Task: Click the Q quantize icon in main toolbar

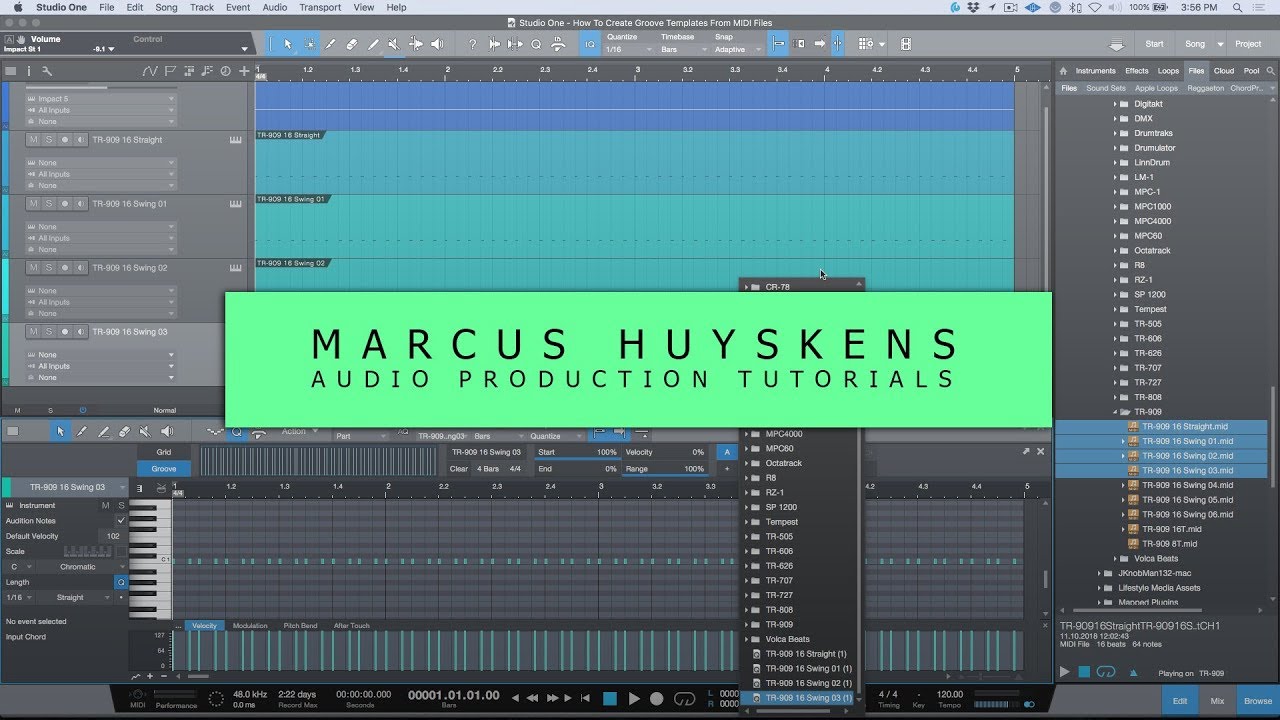Action: (x=536, y=44)
